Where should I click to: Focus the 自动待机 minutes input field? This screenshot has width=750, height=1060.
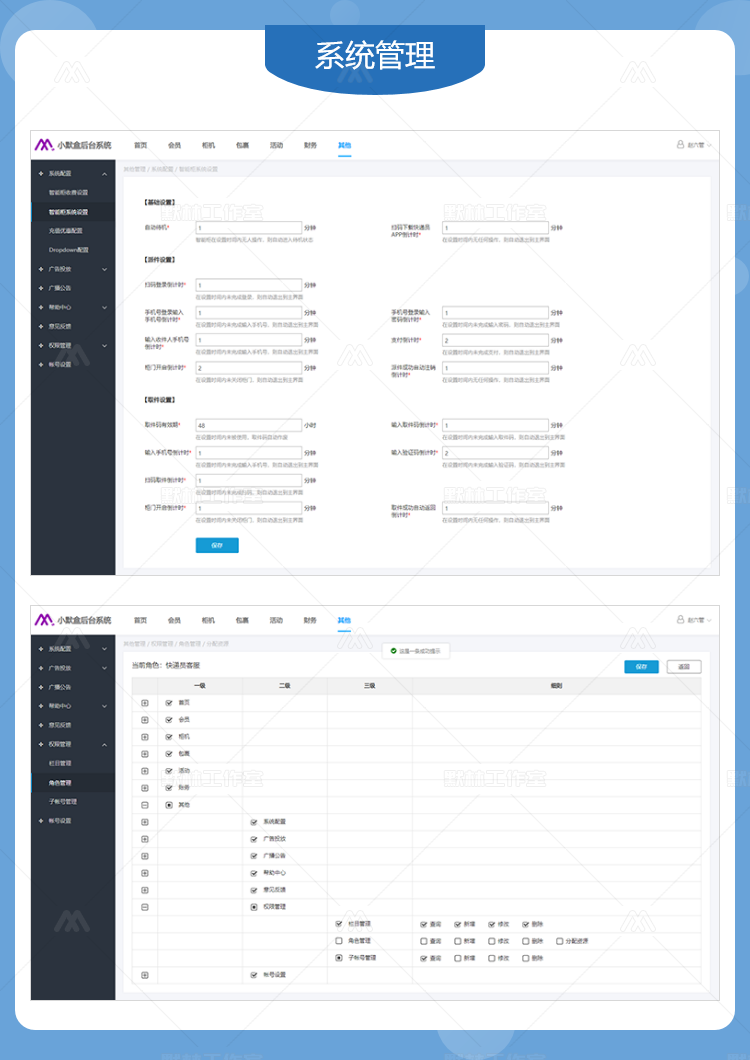coord(249,228)
